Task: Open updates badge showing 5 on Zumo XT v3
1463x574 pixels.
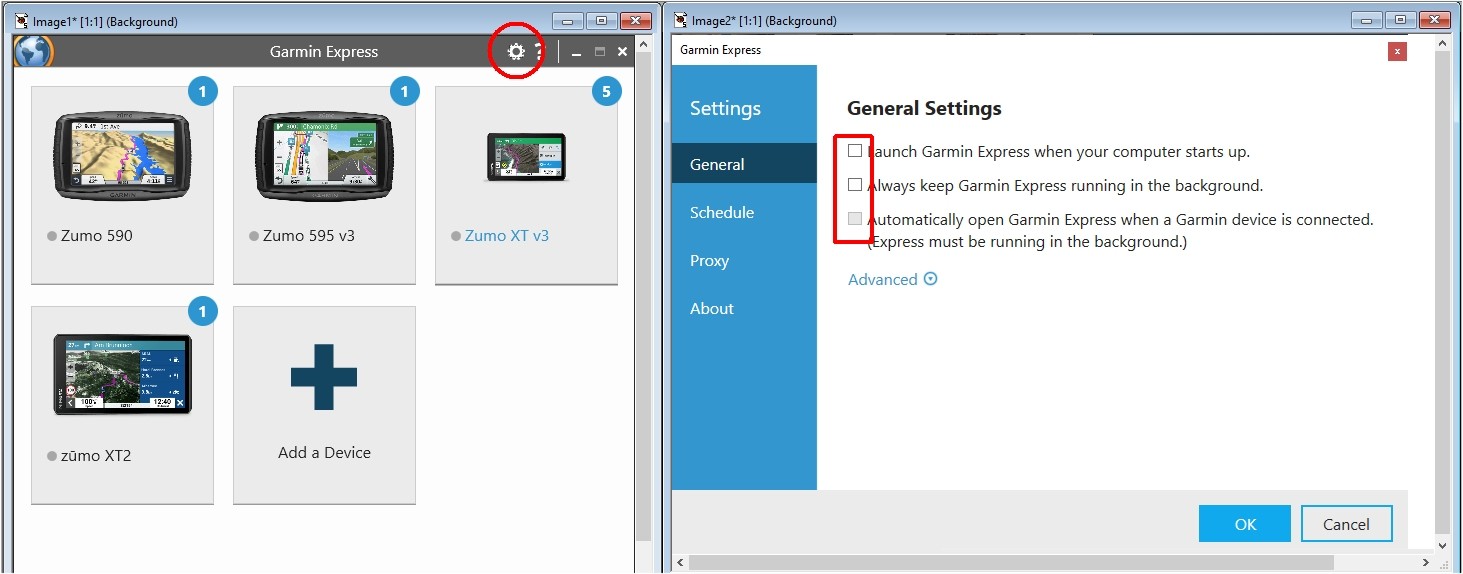Action: (606, 92)
